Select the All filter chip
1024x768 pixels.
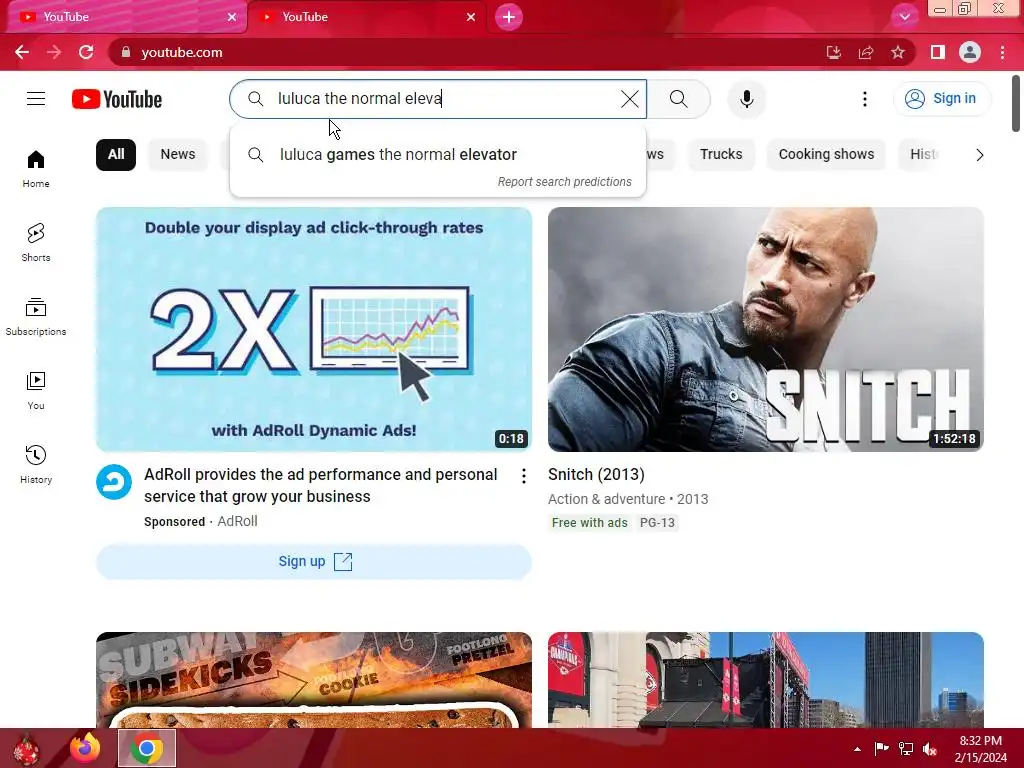[116, 155]
